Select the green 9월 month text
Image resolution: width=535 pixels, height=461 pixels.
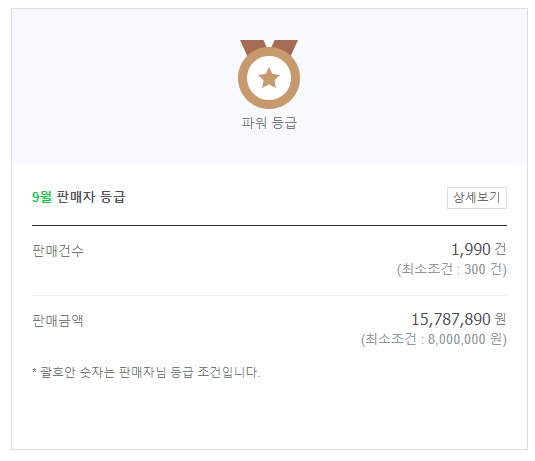(42, 197)
